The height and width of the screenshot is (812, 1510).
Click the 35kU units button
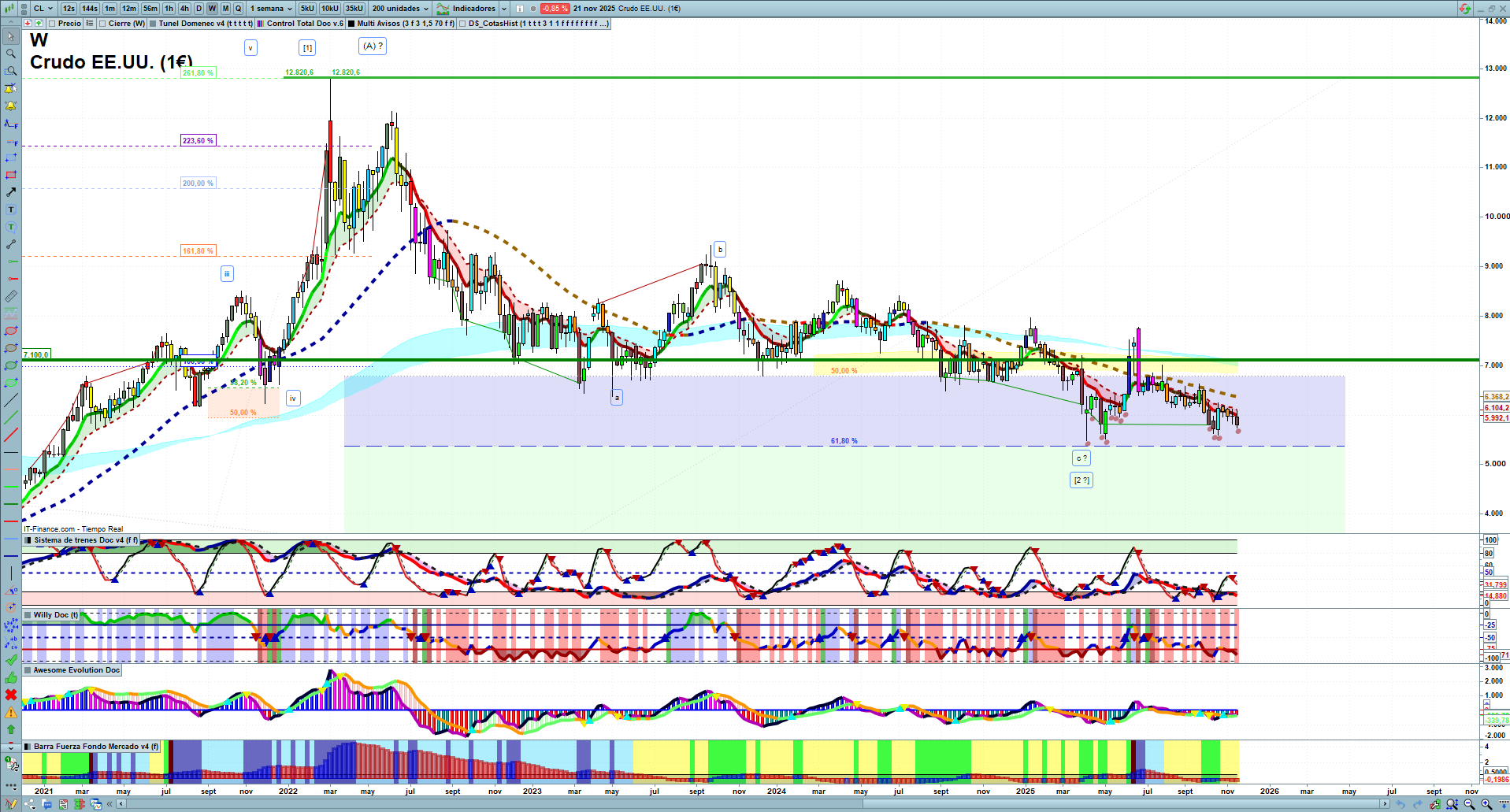(354, 9)
